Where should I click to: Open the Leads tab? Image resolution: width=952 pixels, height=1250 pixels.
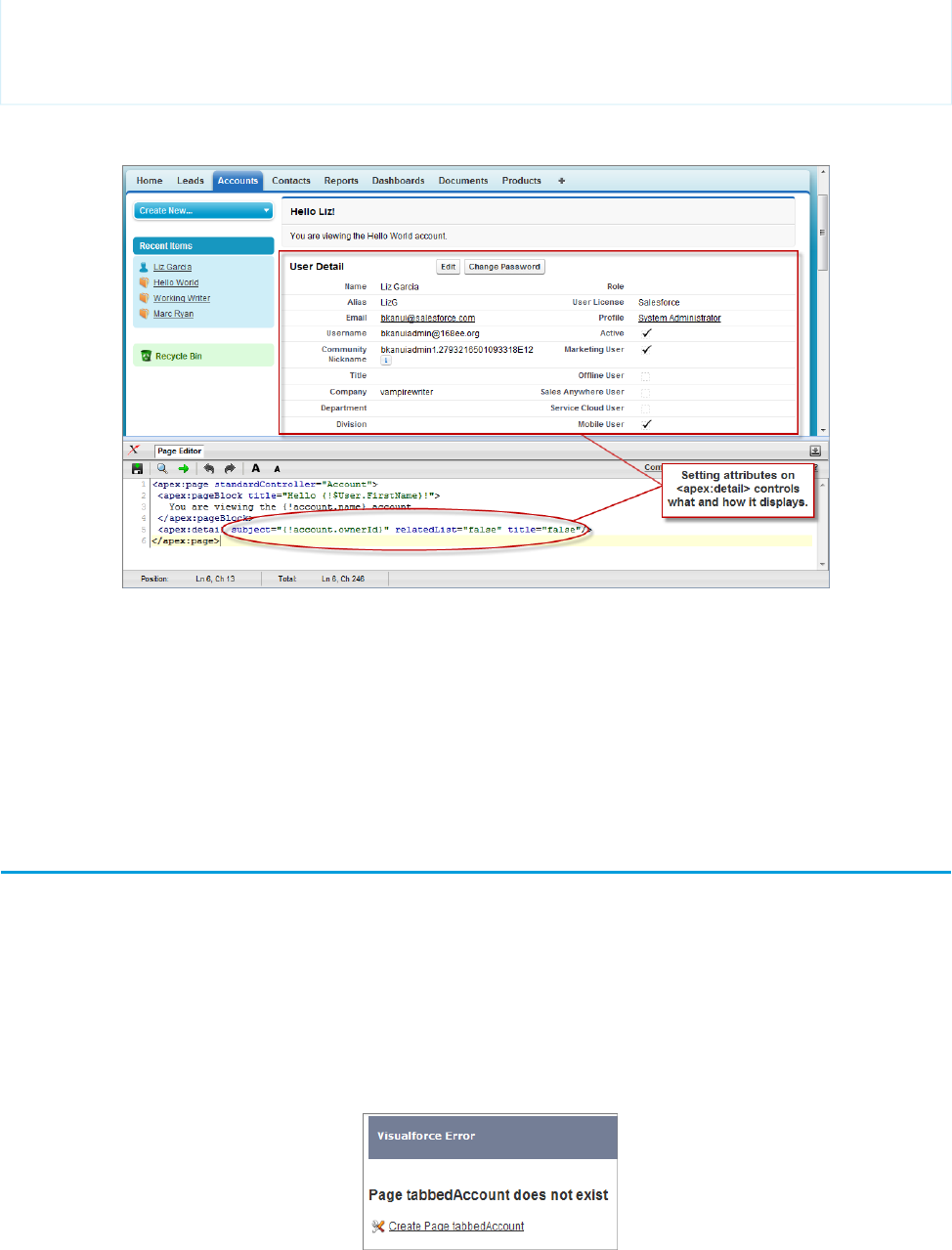click(x=191, y=181)
